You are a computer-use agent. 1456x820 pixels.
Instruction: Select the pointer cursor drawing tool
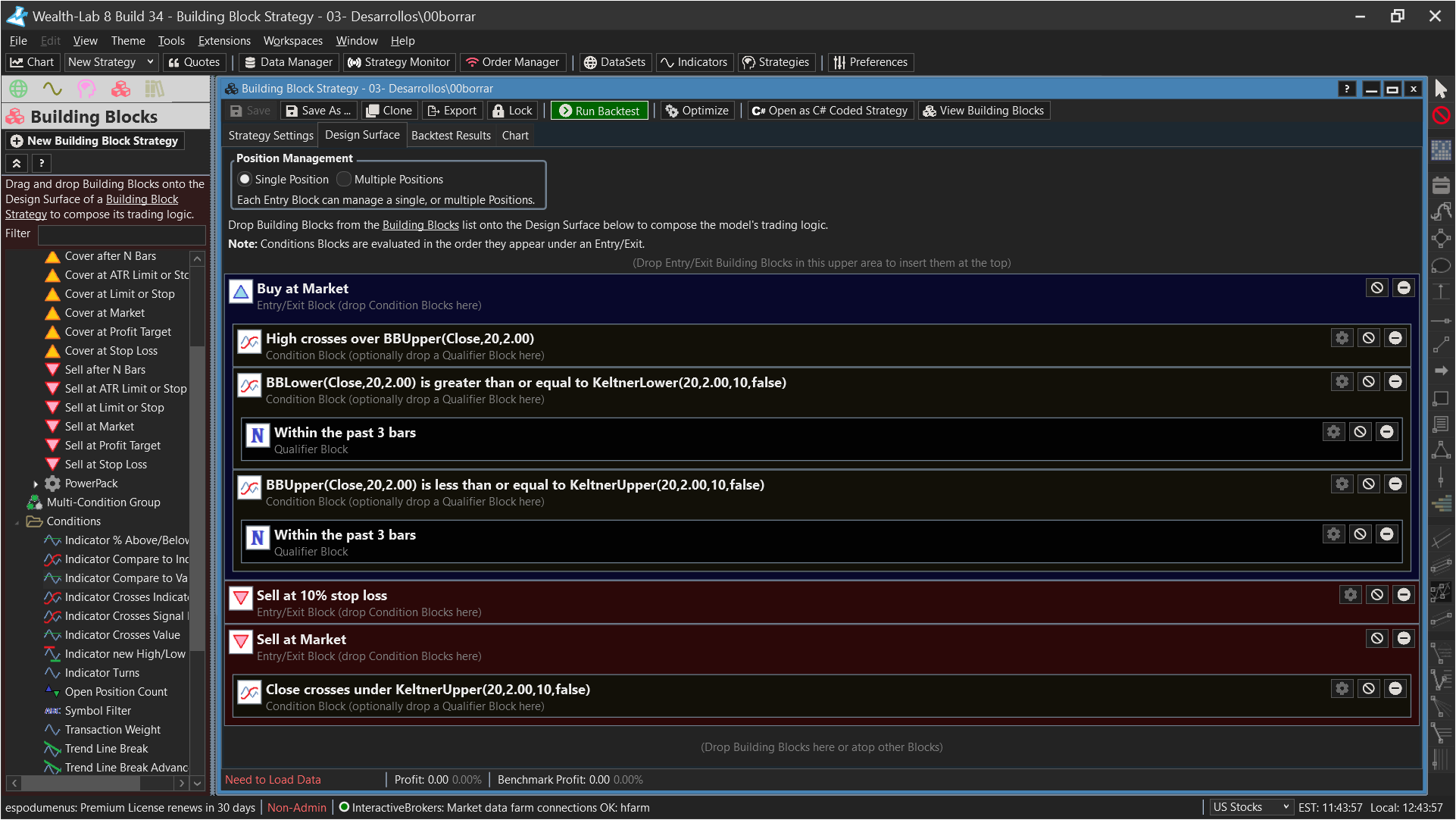[1441, 89]
